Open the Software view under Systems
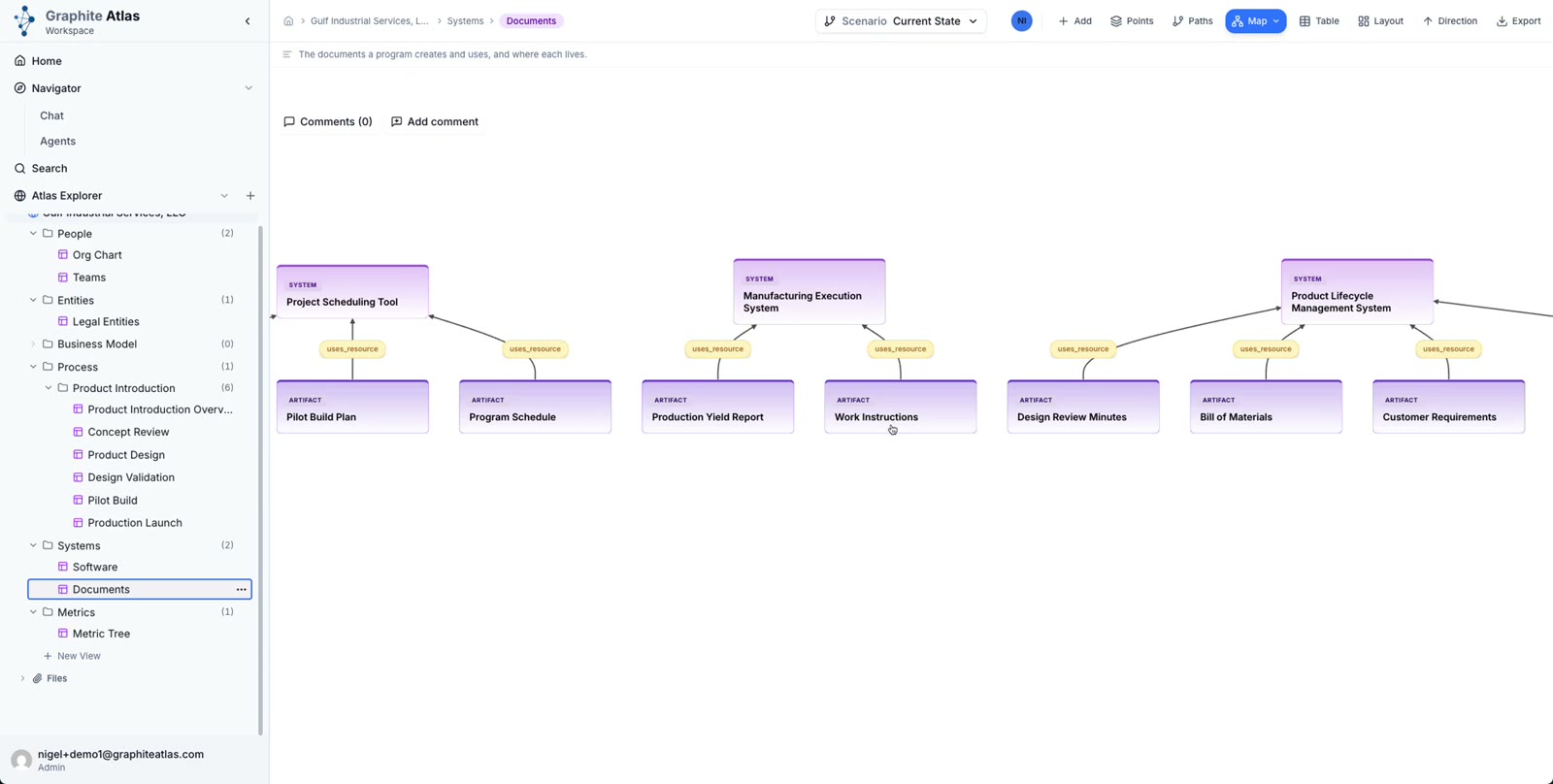This screenshot has height=784, width=1553. tap(95, 568)
